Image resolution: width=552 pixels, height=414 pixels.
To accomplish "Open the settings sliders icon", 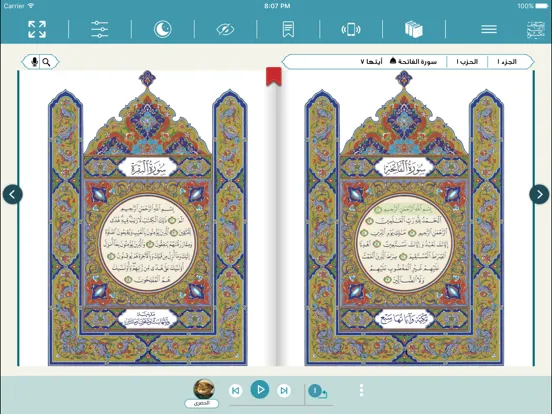I will (100, 29).
